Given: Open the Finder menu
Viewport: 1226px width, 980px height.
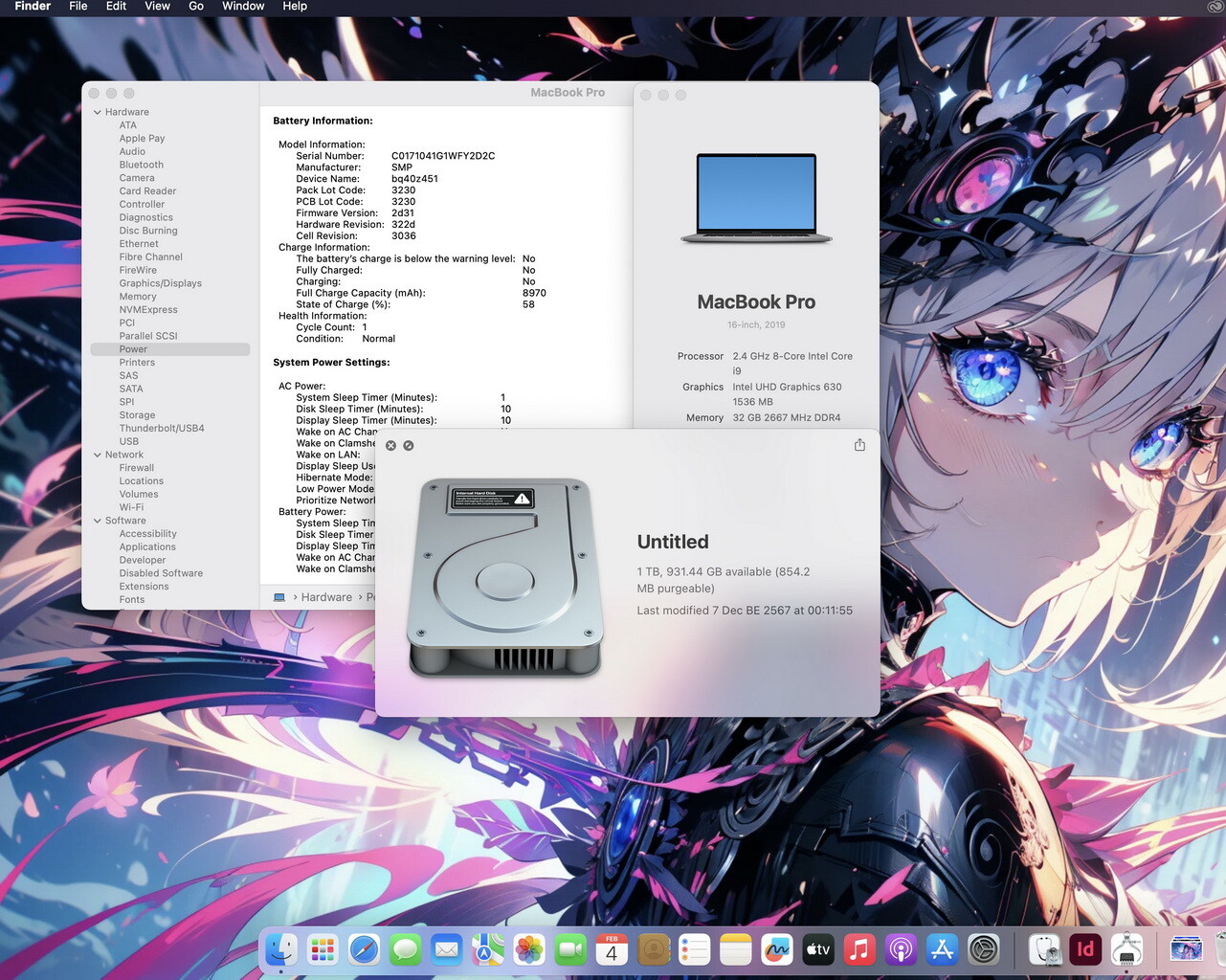Looking at the screenshot, I should [33, 7].
